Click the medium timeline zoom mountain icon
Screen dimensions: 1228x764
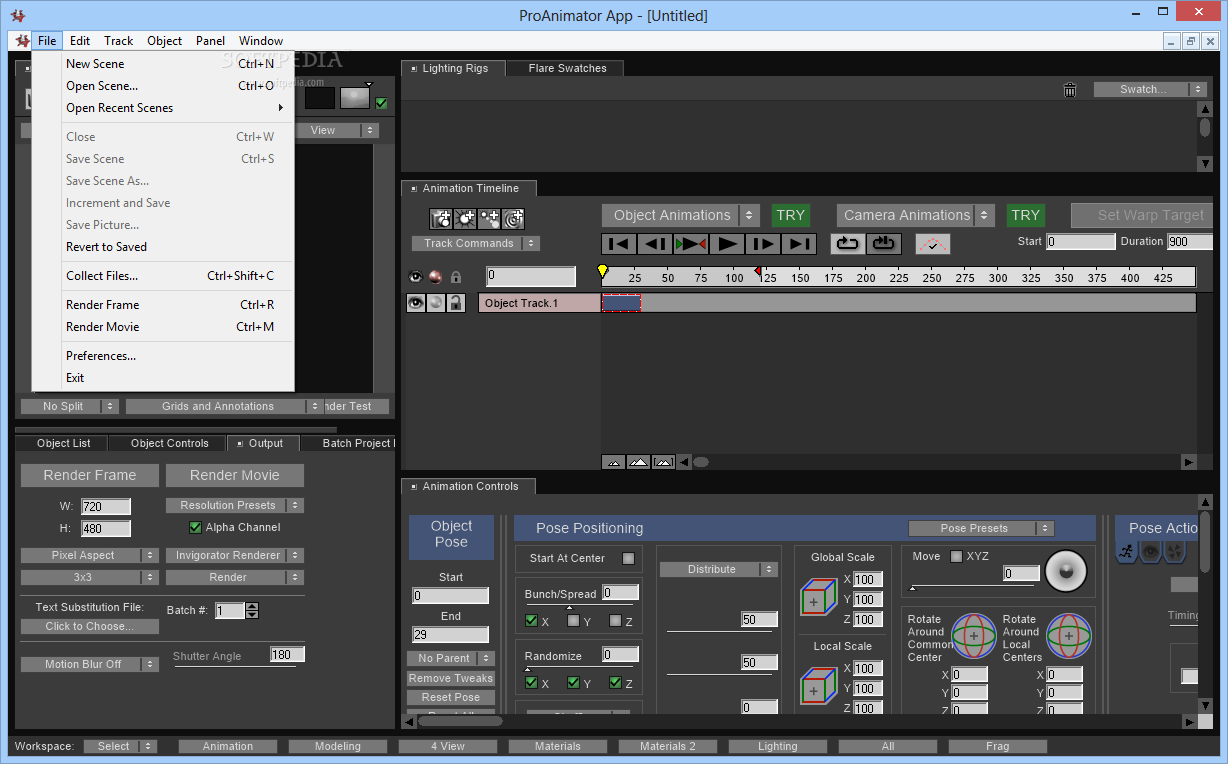point(638,462)
